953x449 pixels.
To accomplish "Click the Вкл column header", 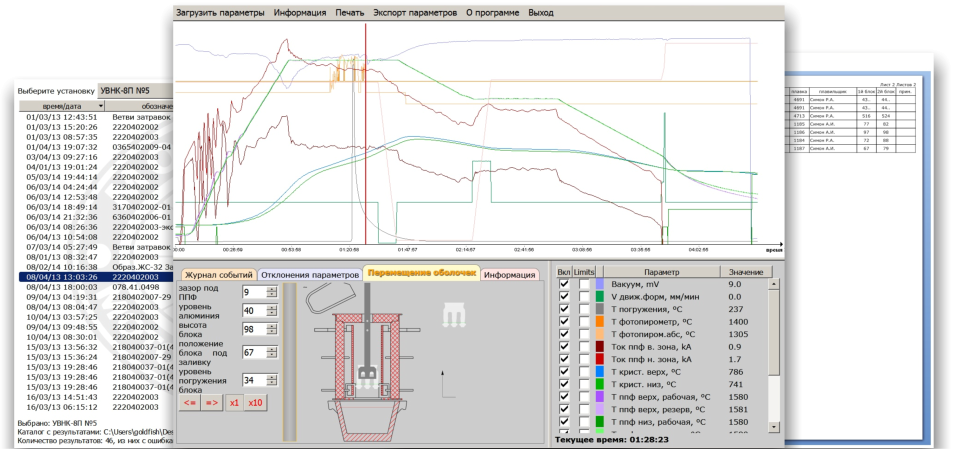I will (565, 272).
